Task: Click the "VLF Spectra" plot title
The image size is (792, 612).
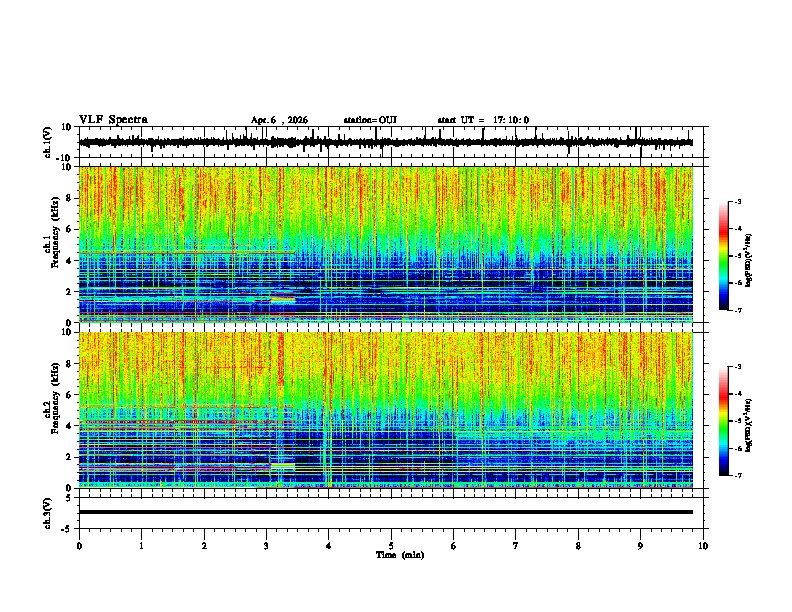Action: click(114, 120)
